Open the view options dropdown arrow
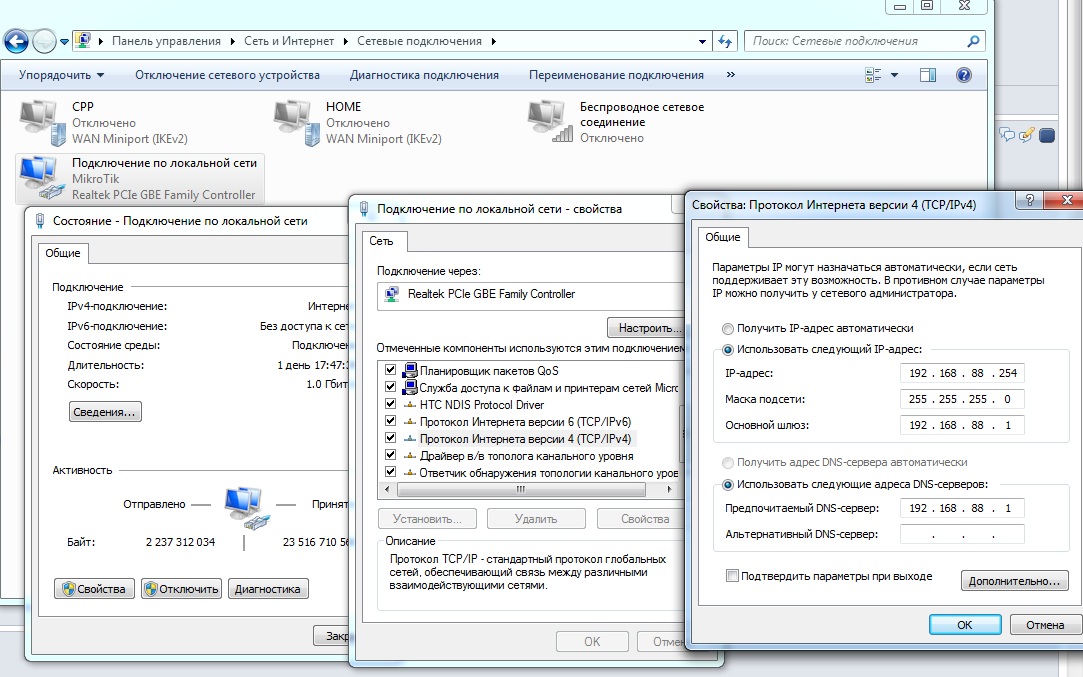This screenshot has width=1083, height=677. click(x=894, y=75)
